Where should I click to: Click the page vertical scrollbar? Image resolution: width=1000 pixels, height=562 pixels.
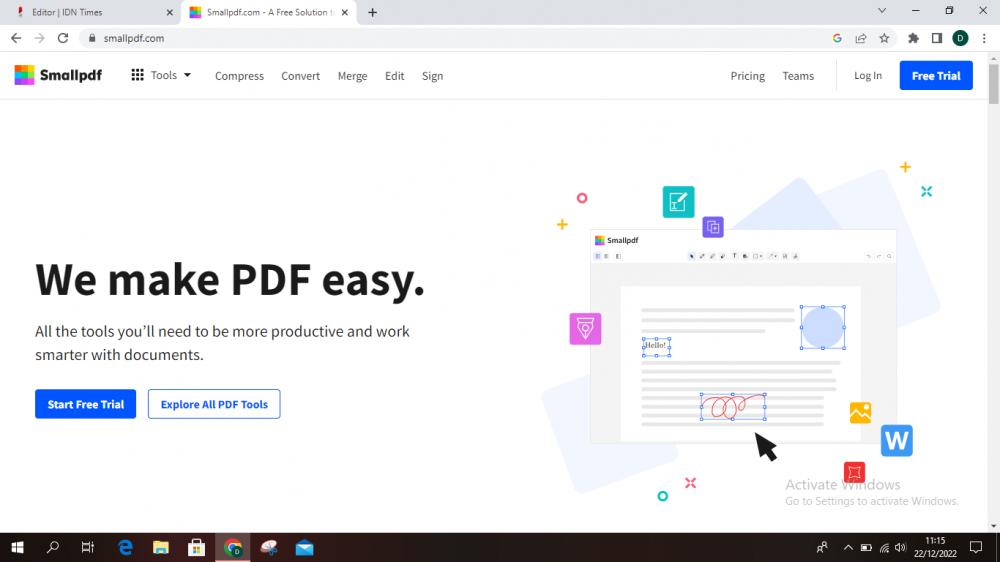(994, 83)
